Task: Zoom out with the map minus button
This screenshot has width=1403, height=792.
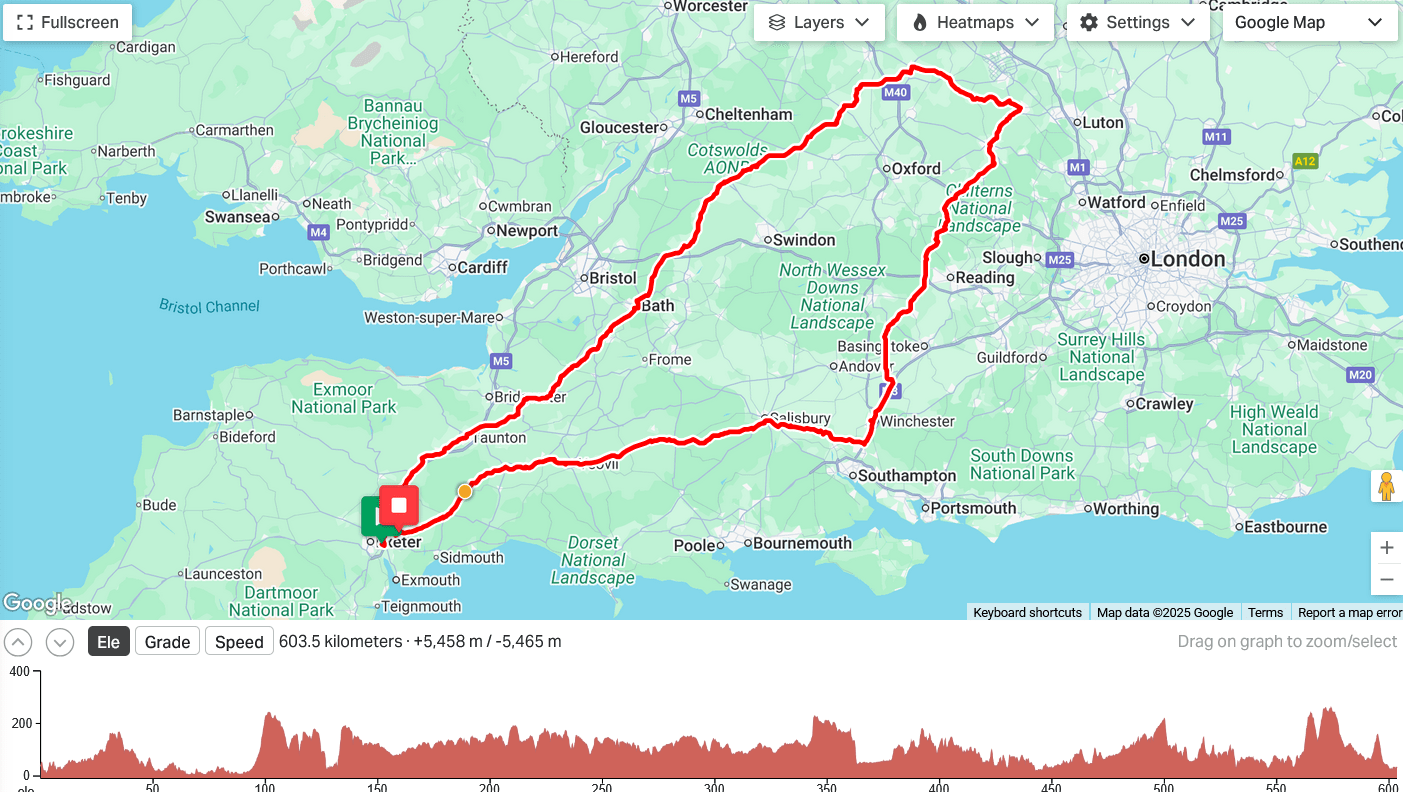Action: (1386, 579)
